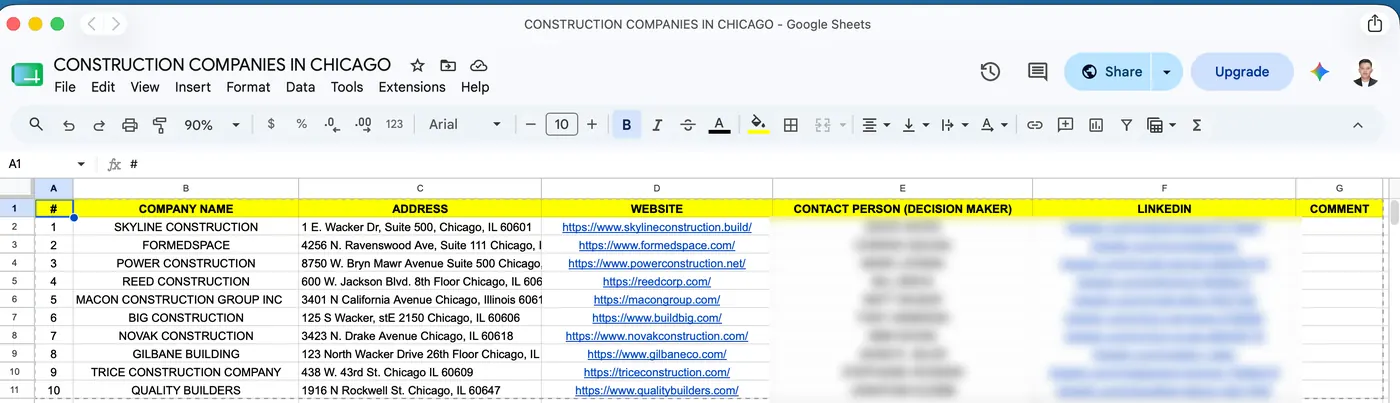Open the search menus magnifier icon
The height and width of the screenshot is (403, 1400).
click(36, 125)
